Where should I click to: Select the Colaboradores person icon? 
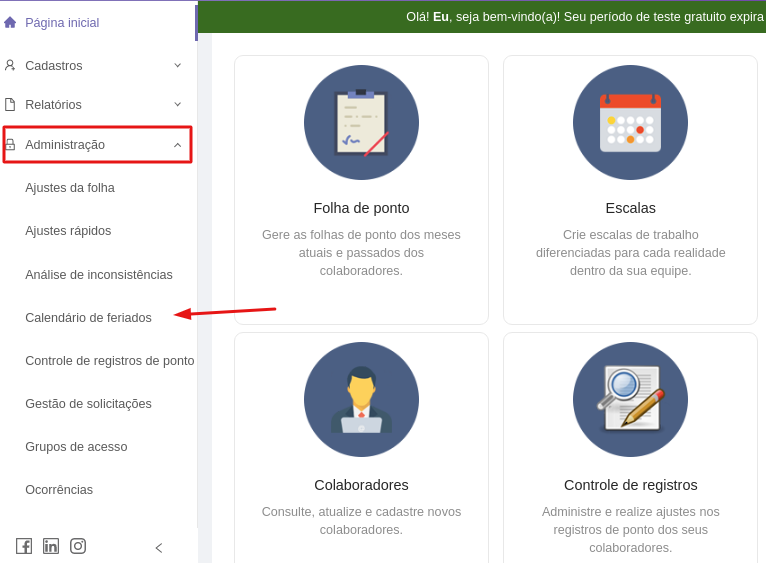click(361, 400)
